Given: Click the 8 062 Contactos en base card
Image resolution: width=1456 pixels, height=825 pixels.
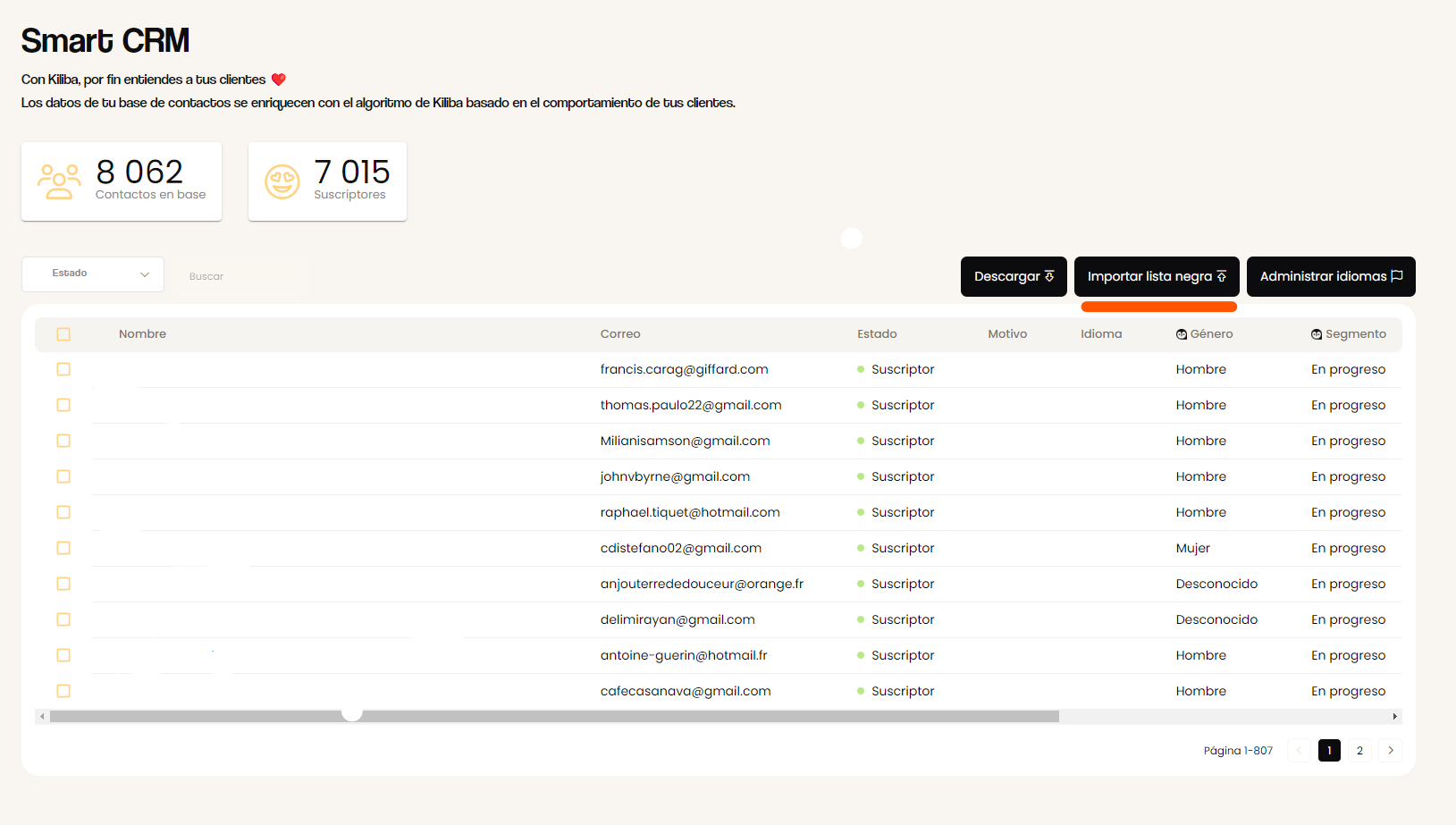Looking at the screenshot, I should click(122, 181).
